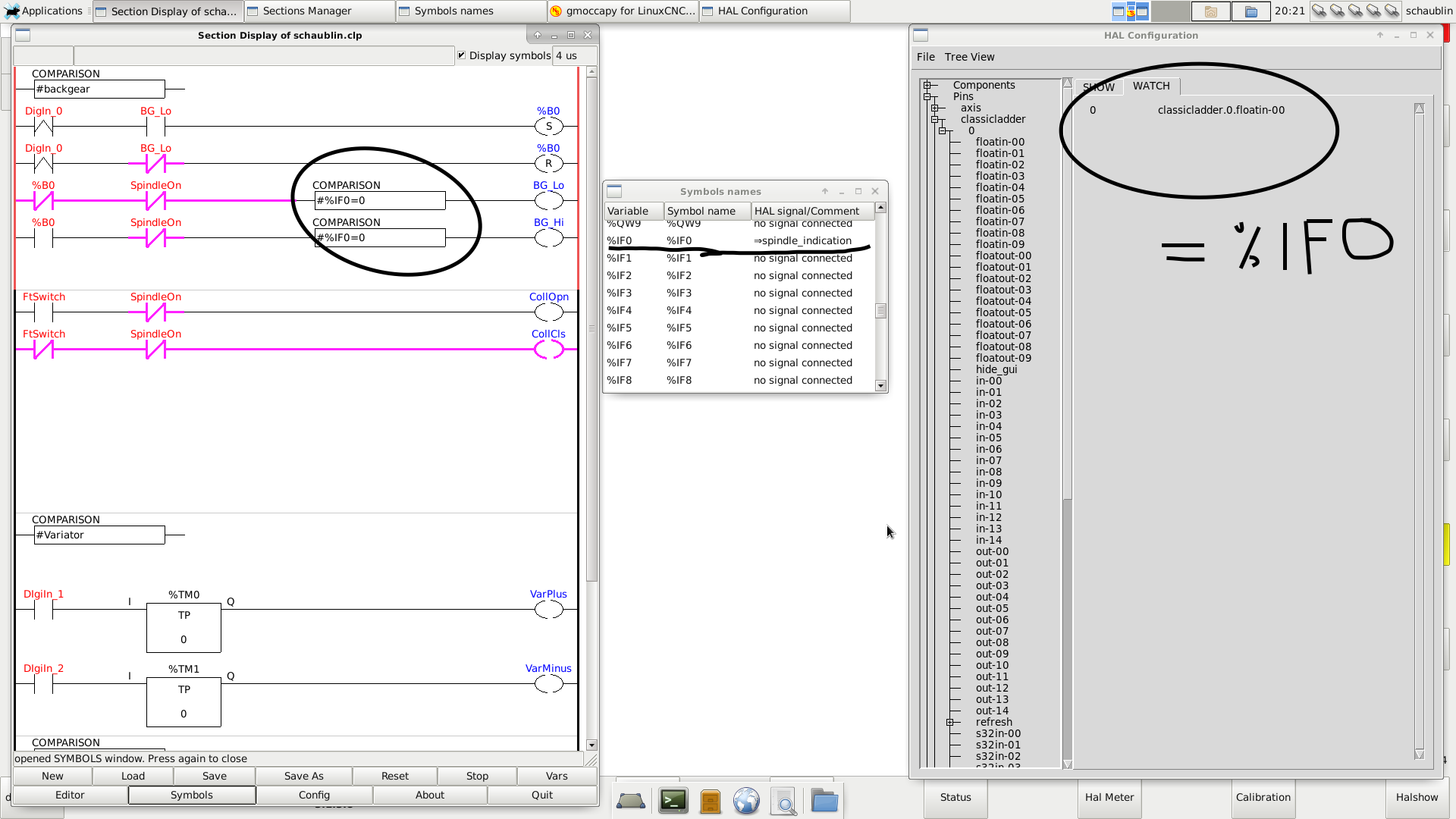
Task: Expand the axis tree node
Action: 934,108
